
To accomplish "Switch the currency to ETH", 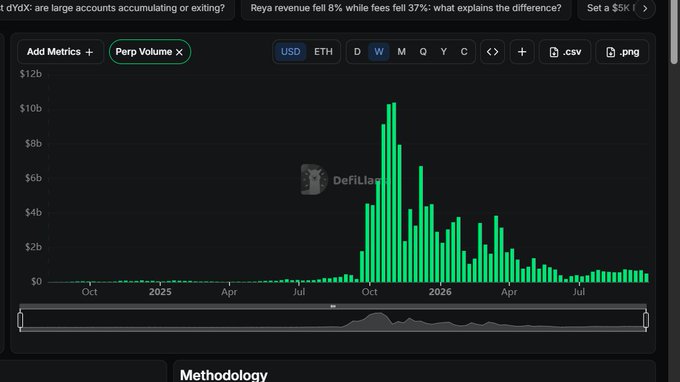I will (323, 52).
